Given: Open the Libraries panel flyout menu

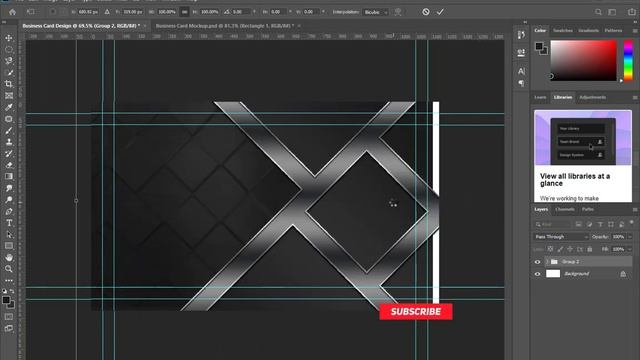Looking at the screenshot, I should click(x=635, y=98).
